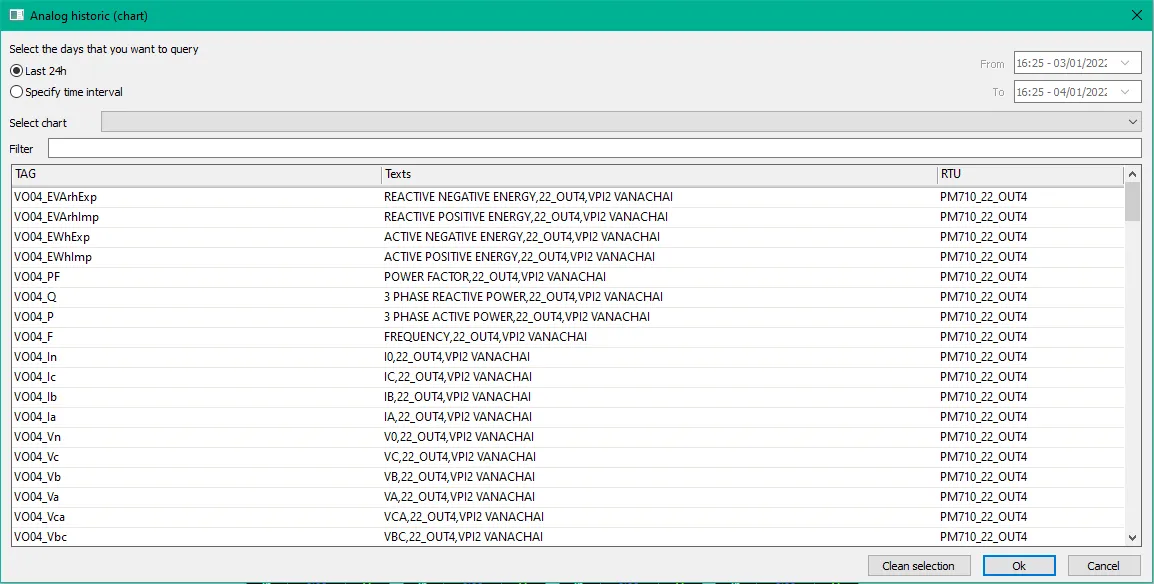Click the Clean selection button

coord(918,566)
